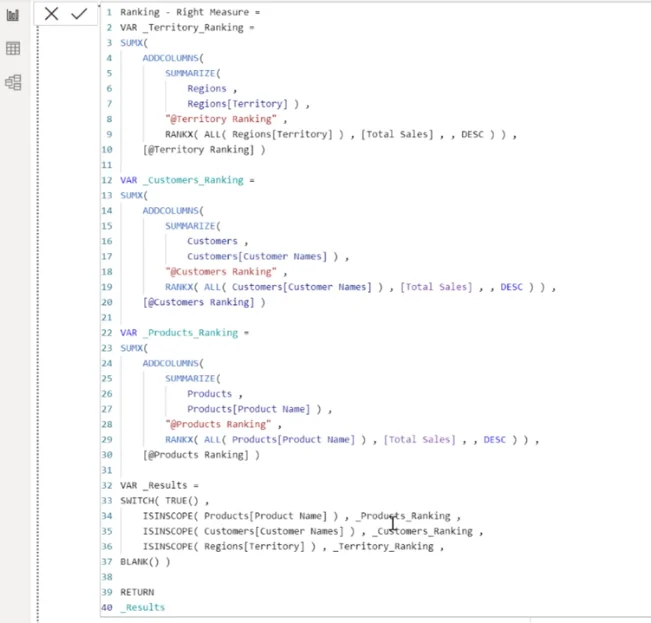Click ADDCOLUMNS on line 24
651x623 pixels.
(x=171, y=364)
